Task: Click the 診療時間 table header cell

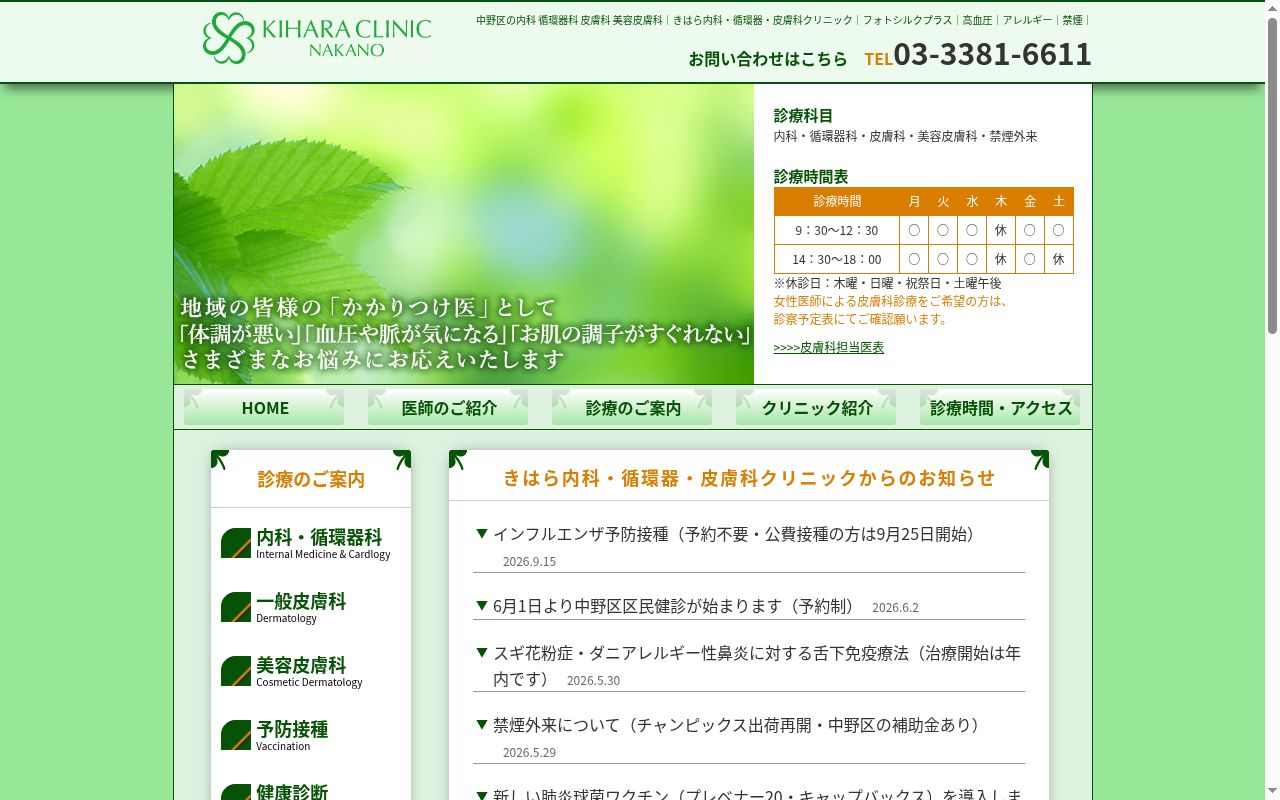Action: pos(837,201)
